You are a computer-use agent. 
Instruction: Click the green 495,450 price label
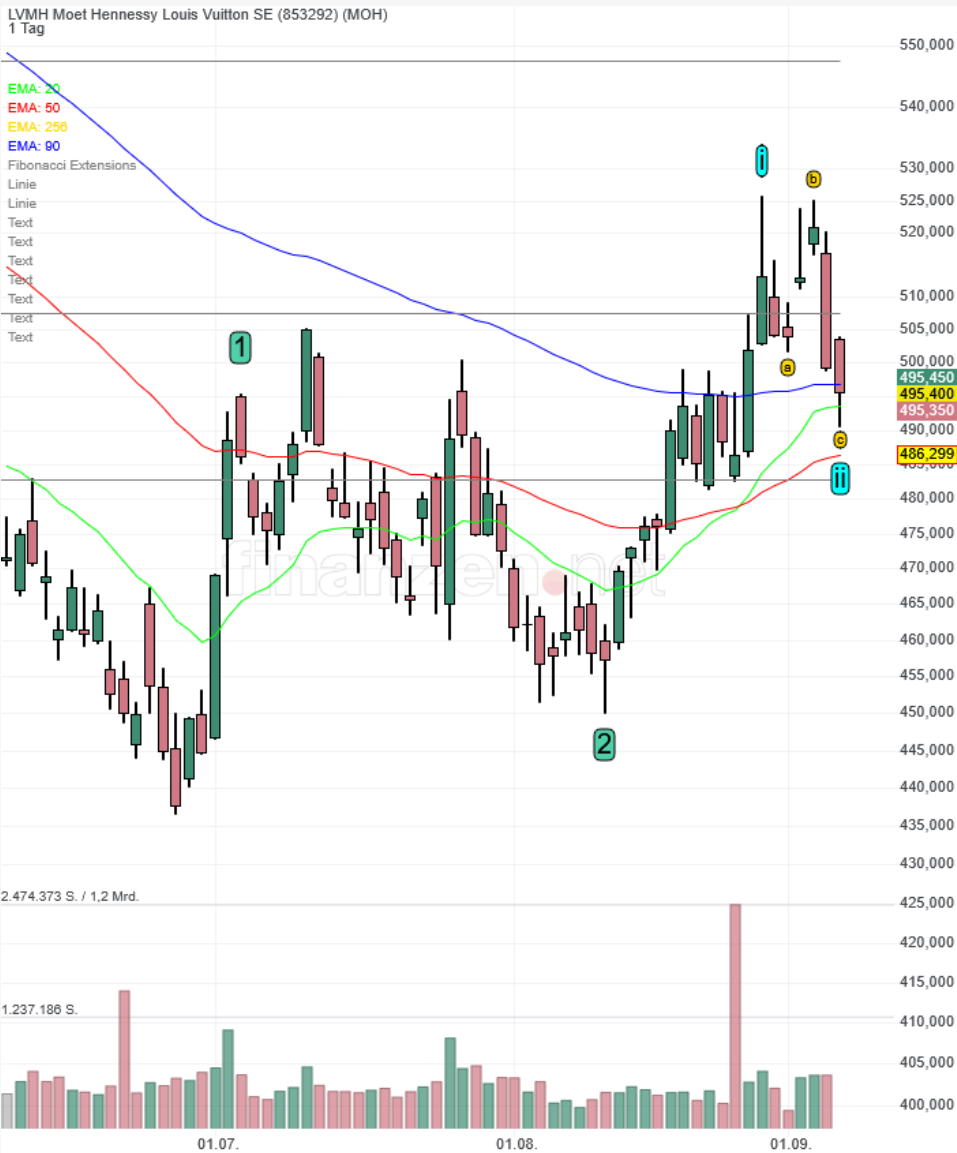[926, 377]
